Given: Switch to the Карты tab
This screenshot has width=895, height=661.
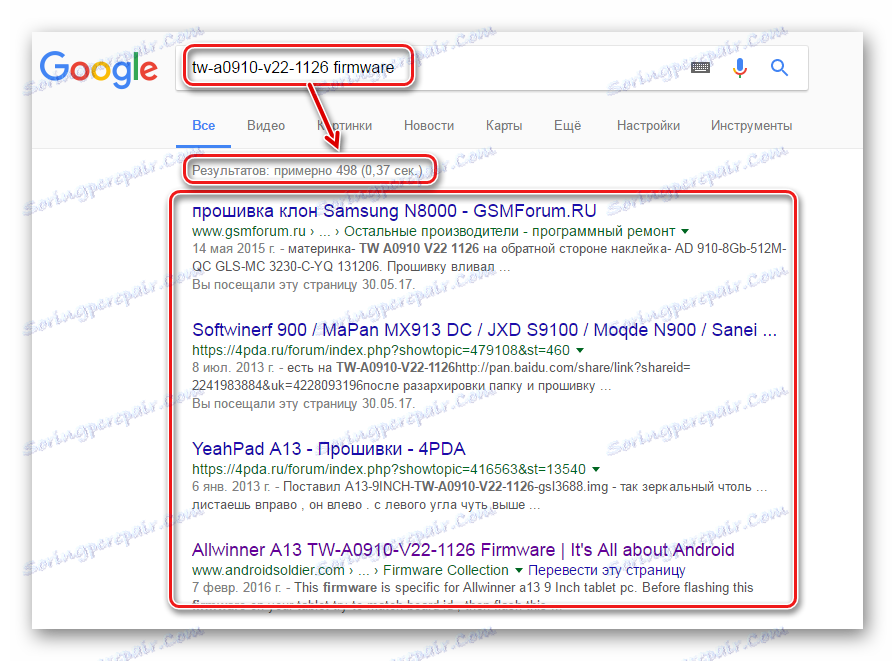Looking at the screenshot, I should (x=504, y=126).
